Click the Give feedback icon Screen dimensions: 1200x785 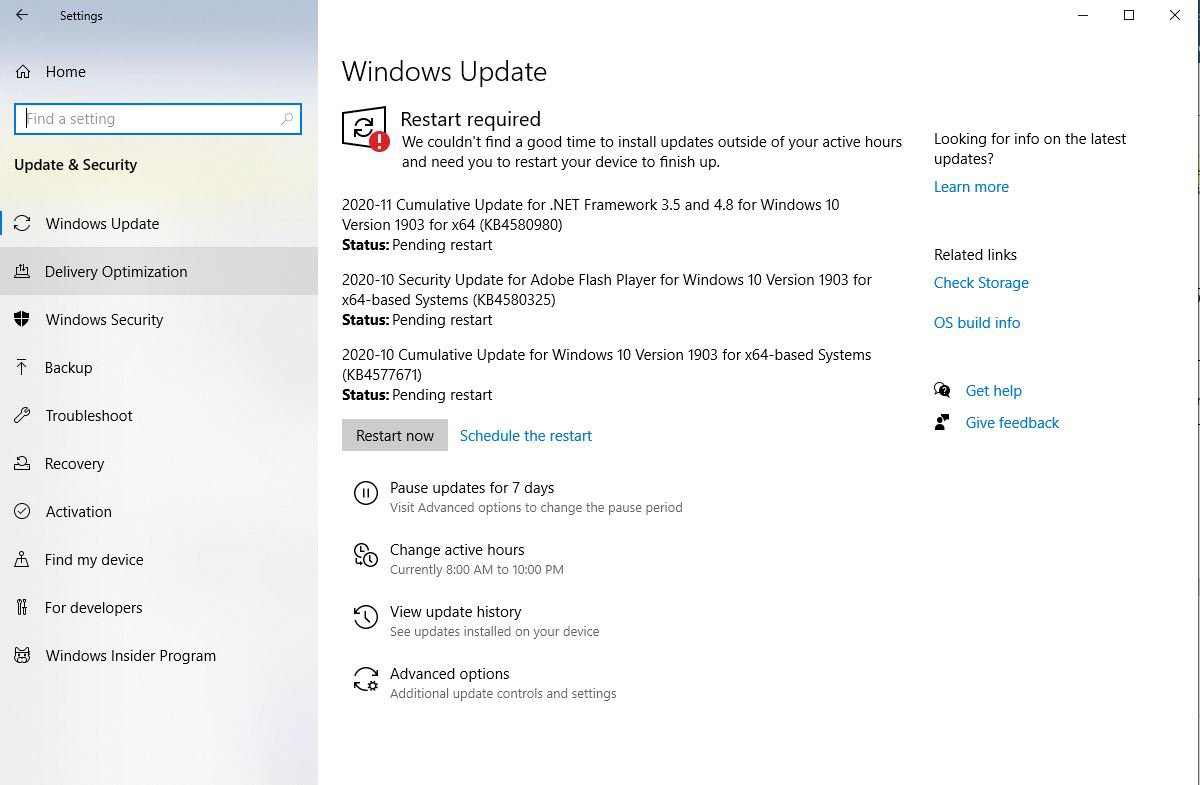click(x=942, y=422)
